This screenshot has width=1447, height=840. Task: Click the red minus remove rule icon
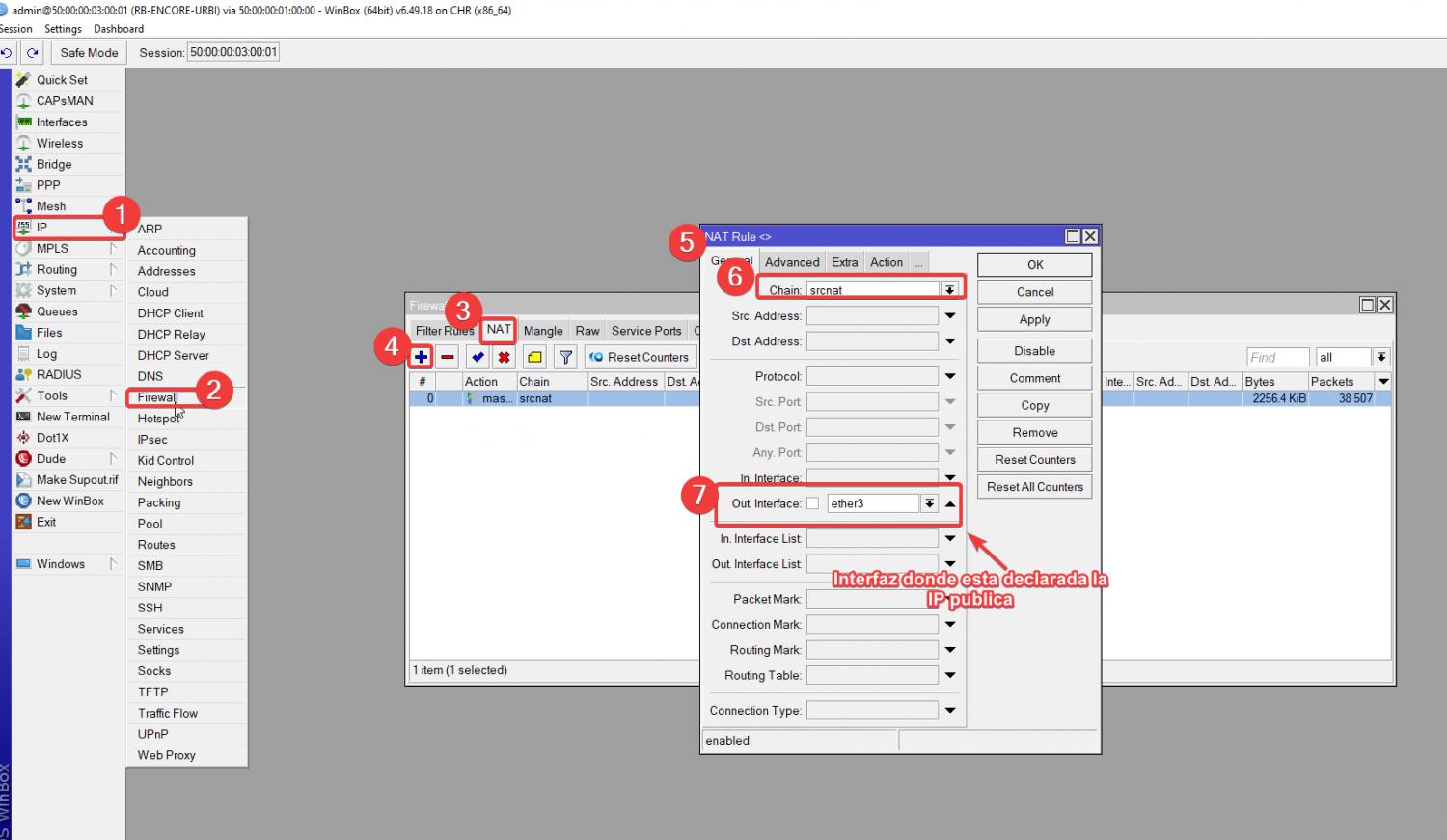point(448,357)
